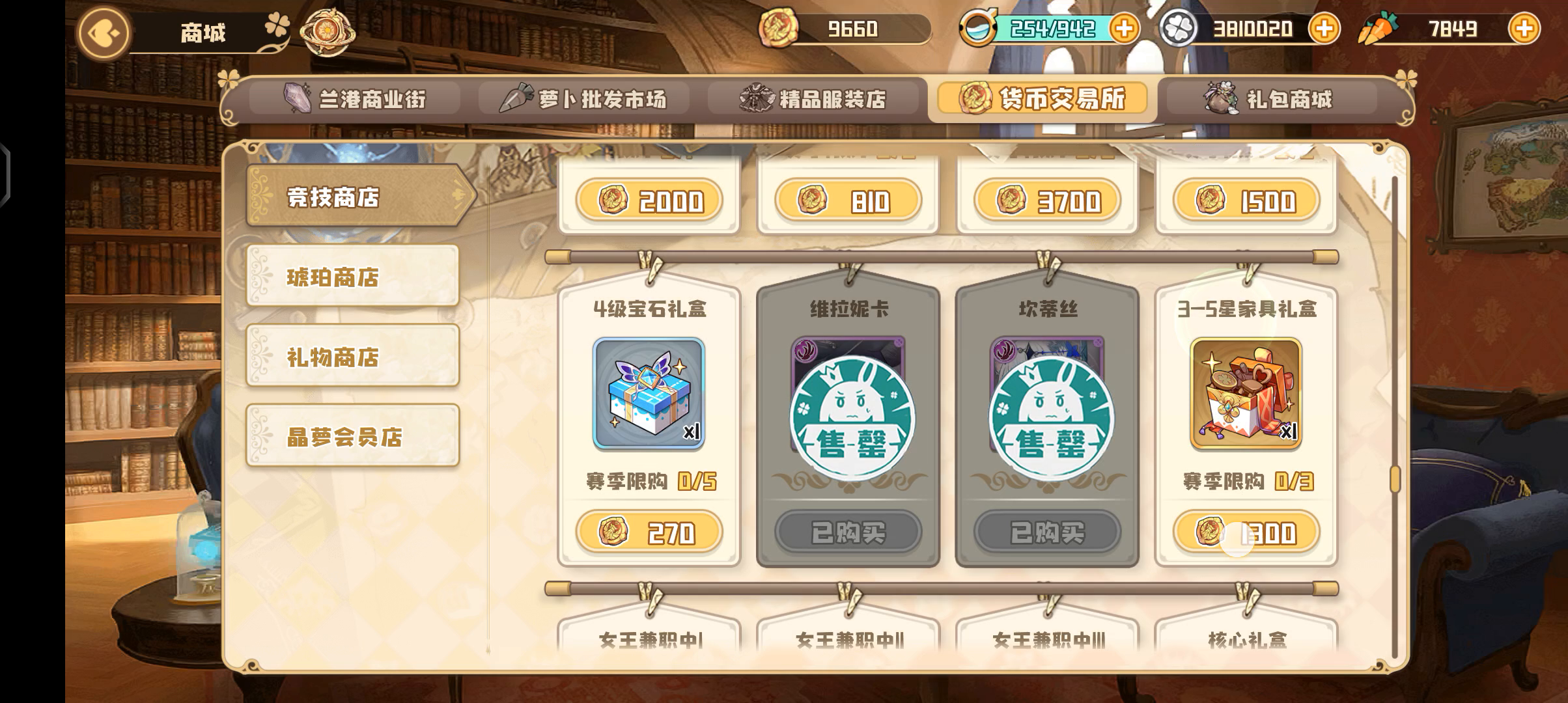The width and height of the screenshot is (1568, 703).
Task: Switch to 萝卜批发市场 tab
Action: click(x=584, y=99)
